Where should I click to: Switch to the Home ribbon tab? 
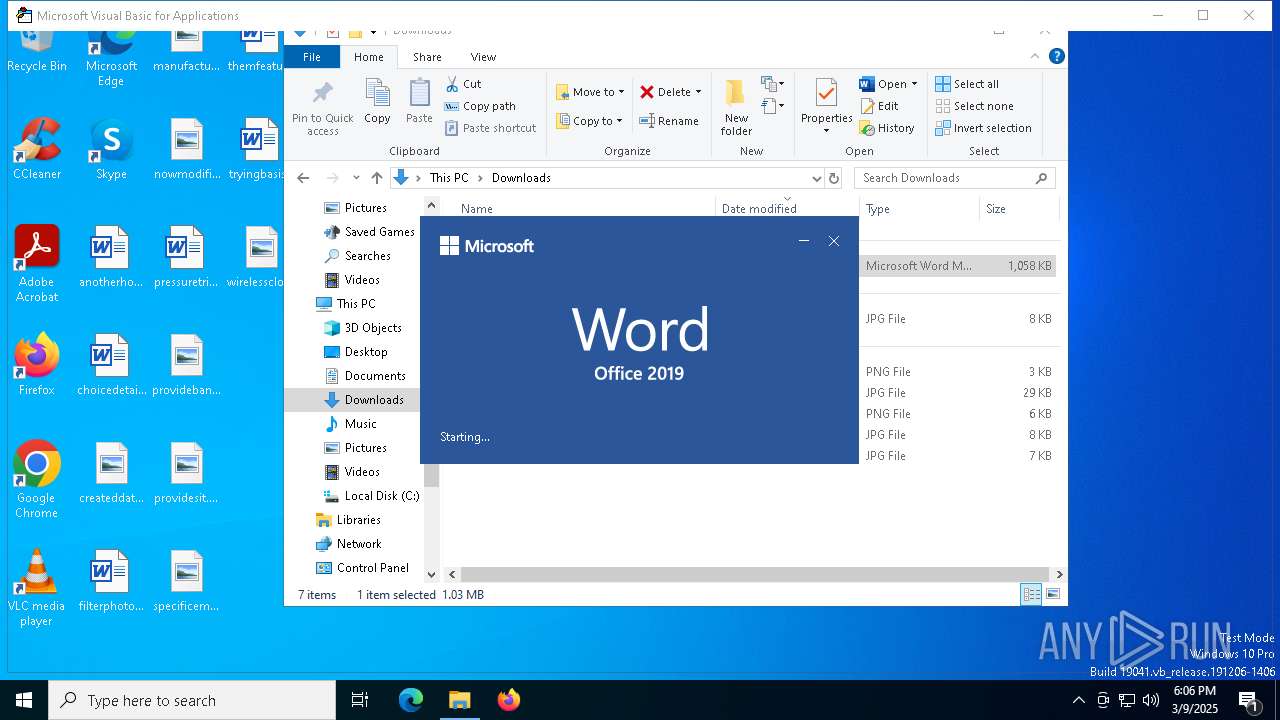click(369, 57)
